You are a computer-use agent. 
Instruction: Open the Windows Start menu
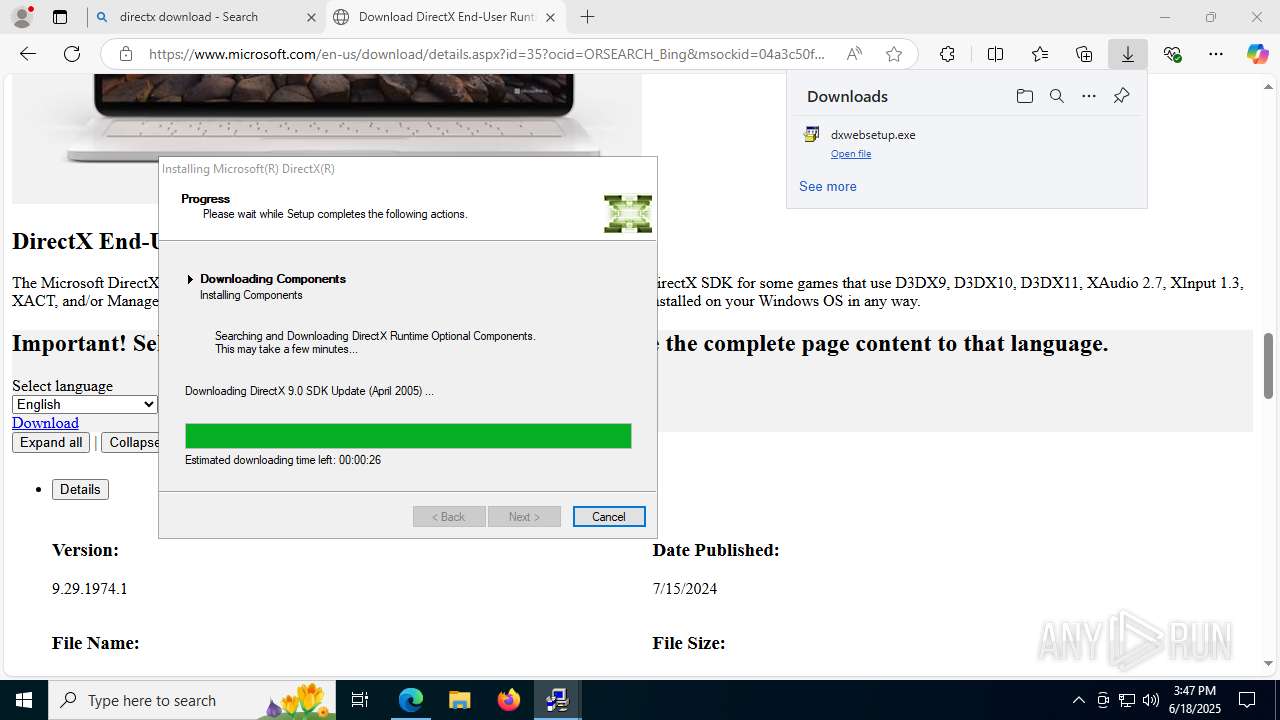pos(24,700)
